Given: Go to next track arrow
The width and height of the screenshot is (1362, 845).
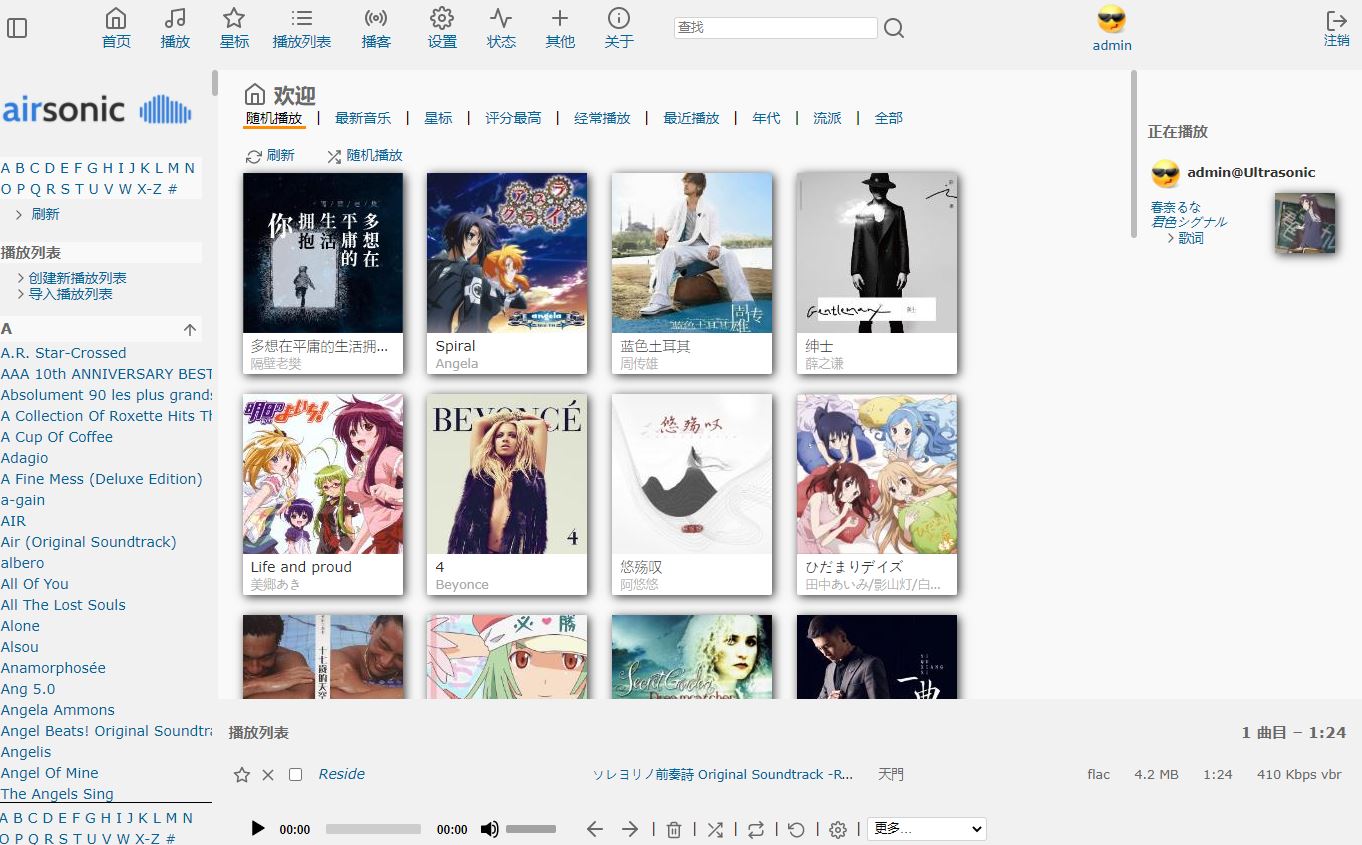Looking at the screenshot, I should tap(630, 829).
